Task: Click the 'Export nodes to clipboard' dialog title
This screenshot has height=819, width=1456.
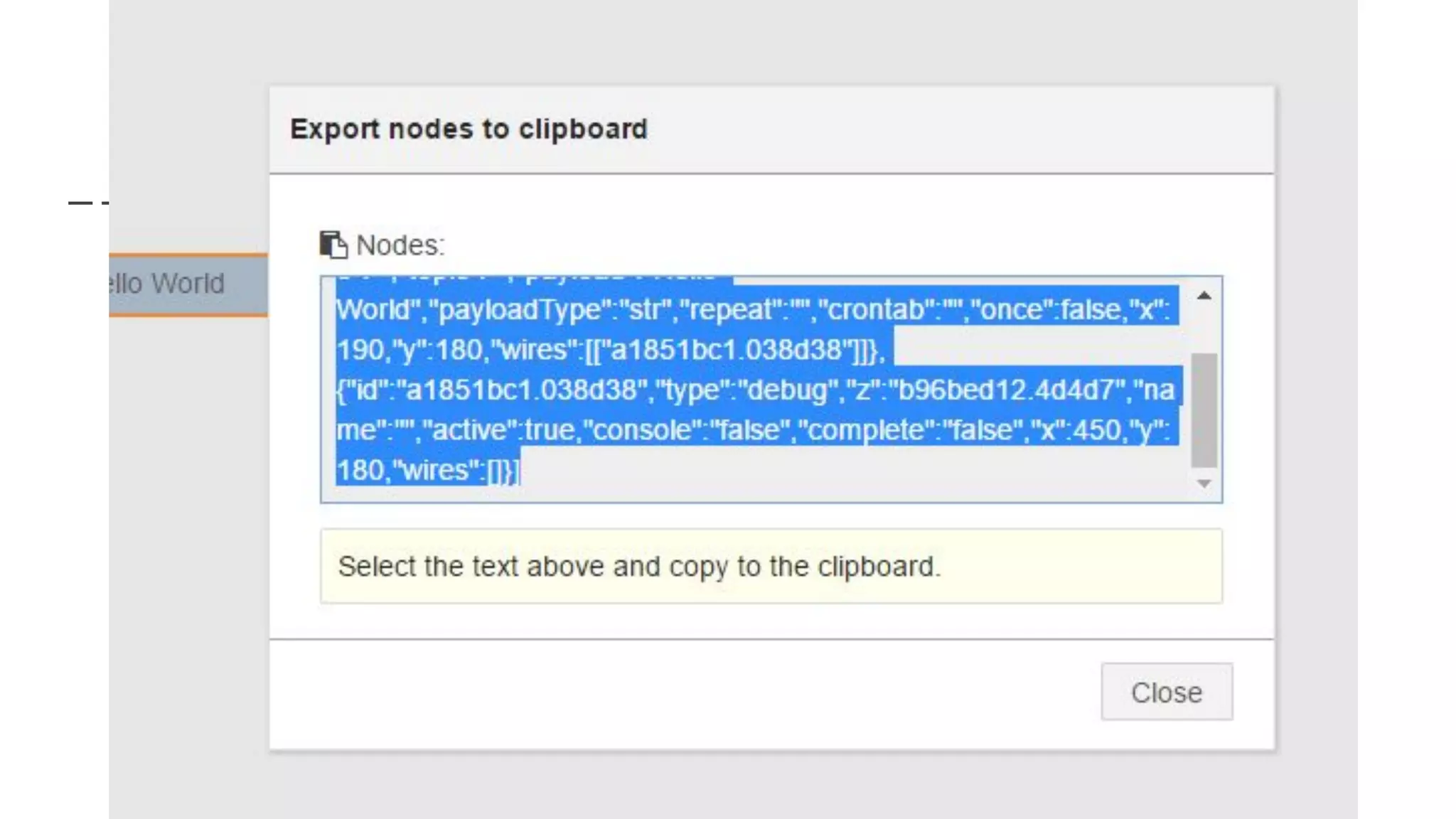Action: (x=469, y=129)
